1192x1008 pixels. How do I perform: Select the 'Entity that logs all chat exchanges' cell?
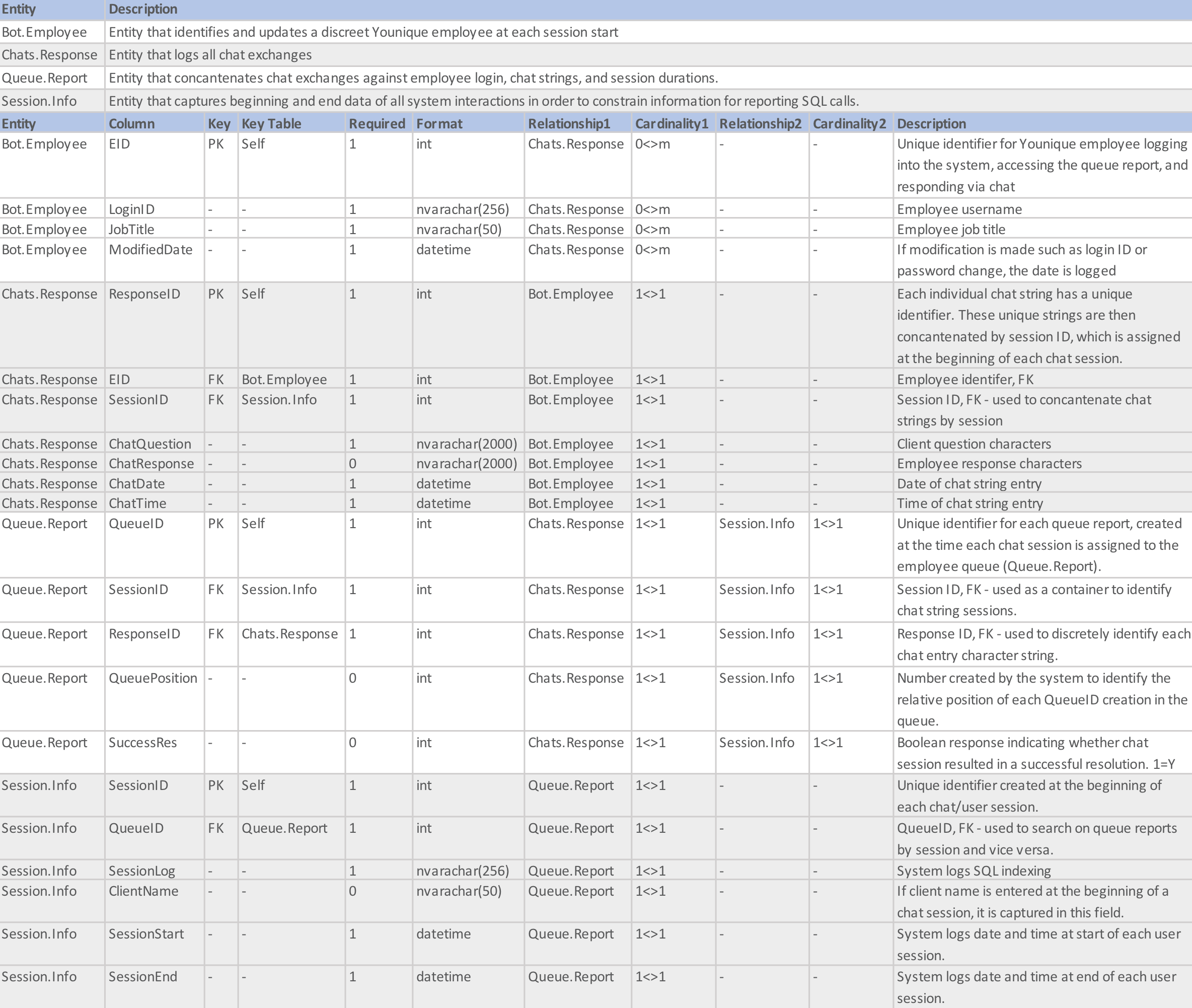648,55
